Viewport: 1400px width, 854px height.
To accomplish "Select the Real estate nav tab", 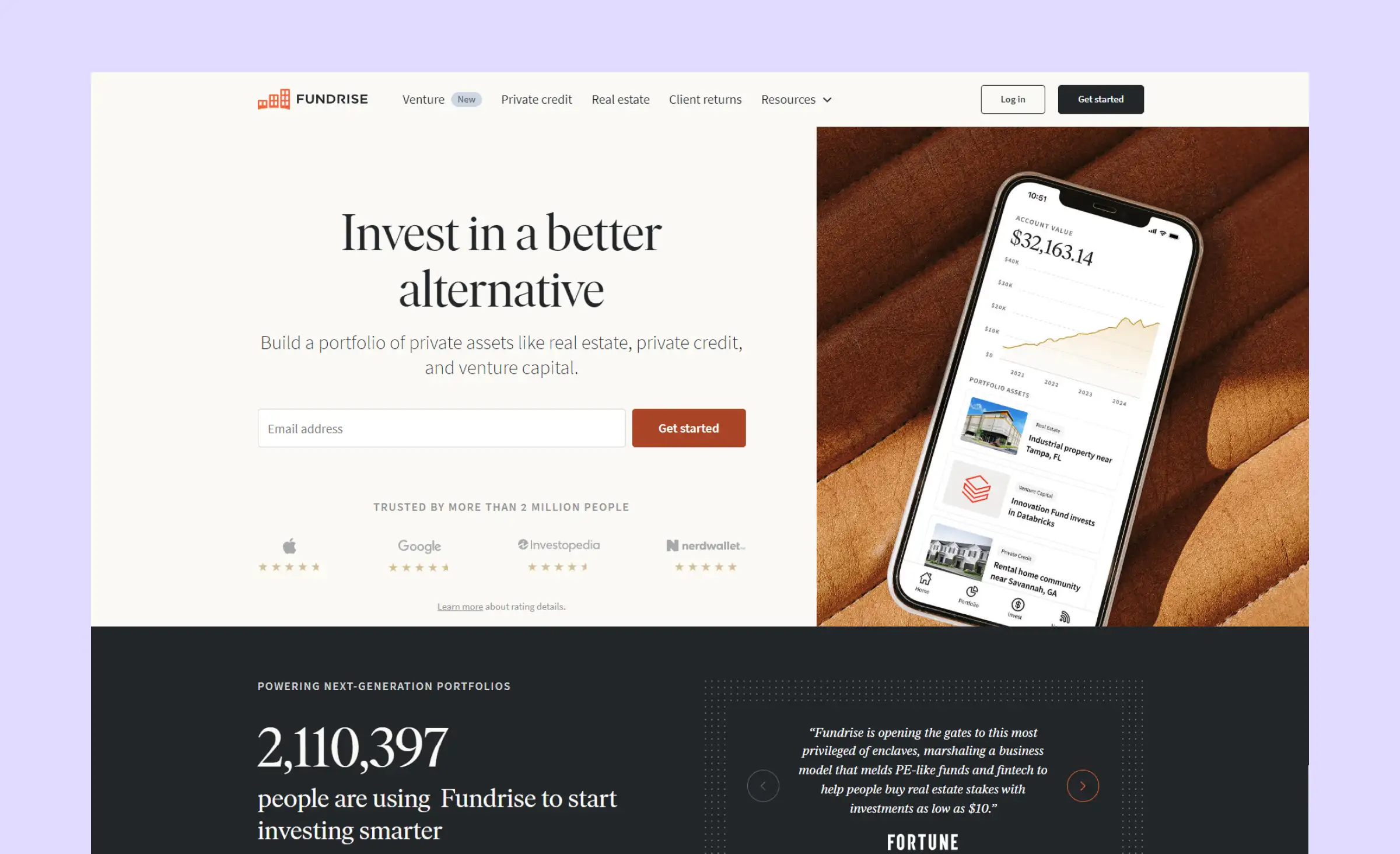I will coord(620,99).
